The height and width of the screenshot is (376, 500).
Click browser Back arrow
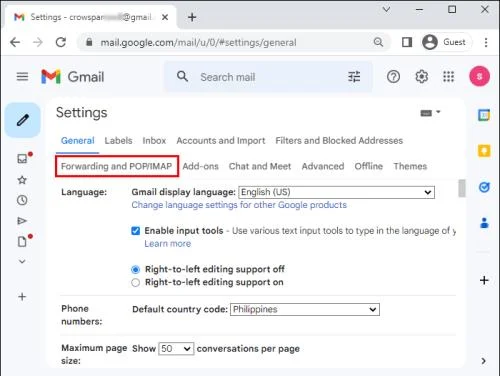tap(15, 42)
